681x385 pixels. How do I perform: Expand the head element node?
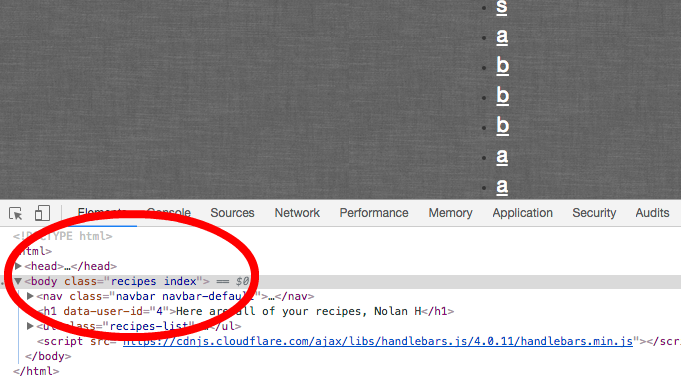pyautogui.click(x=18, y=266)
